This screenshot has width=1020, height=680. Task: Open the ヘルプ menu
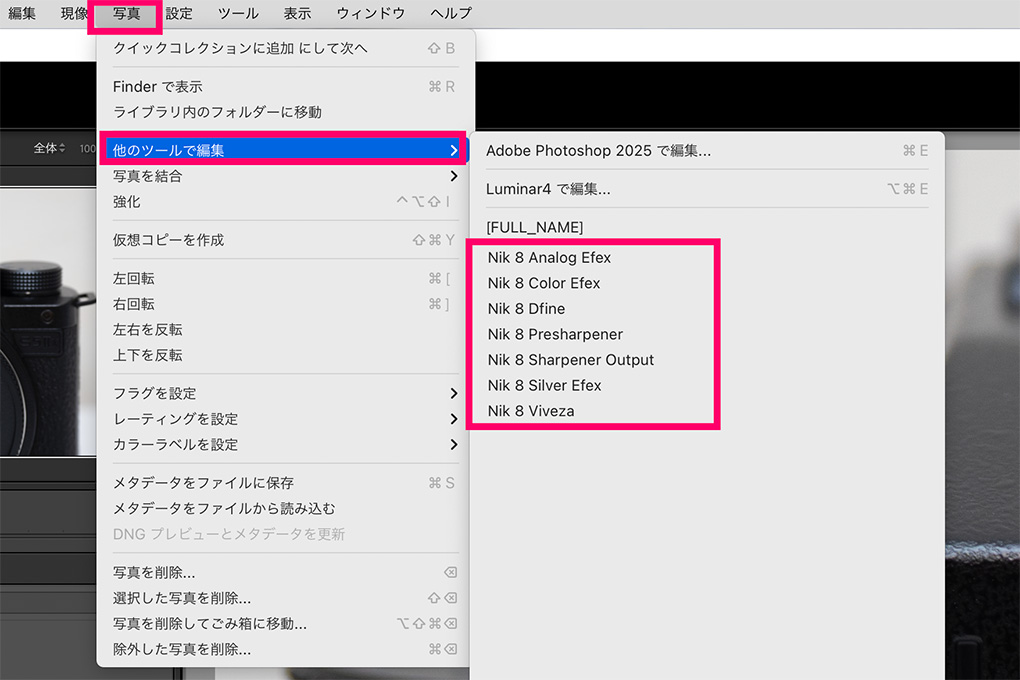[451, 13]
